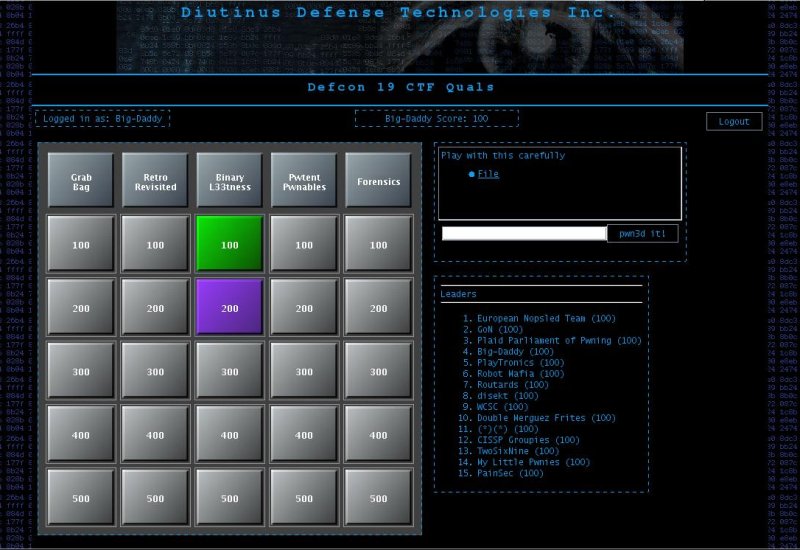Select leader 'Routards (100)'
800x550 pixels.
[513, 385]
